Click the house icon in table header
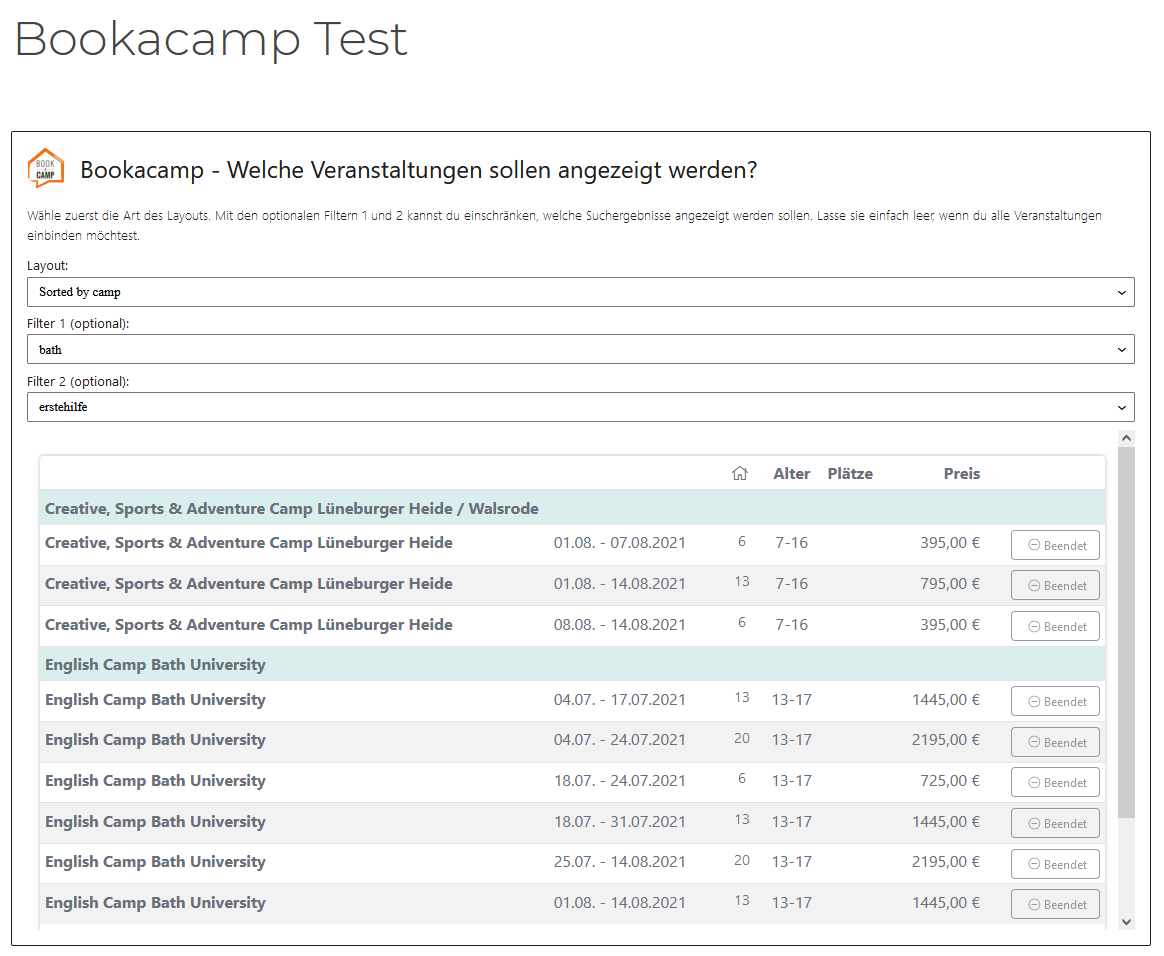The image size is (1164, 956). pyautogui.click(x=739, y=474)
